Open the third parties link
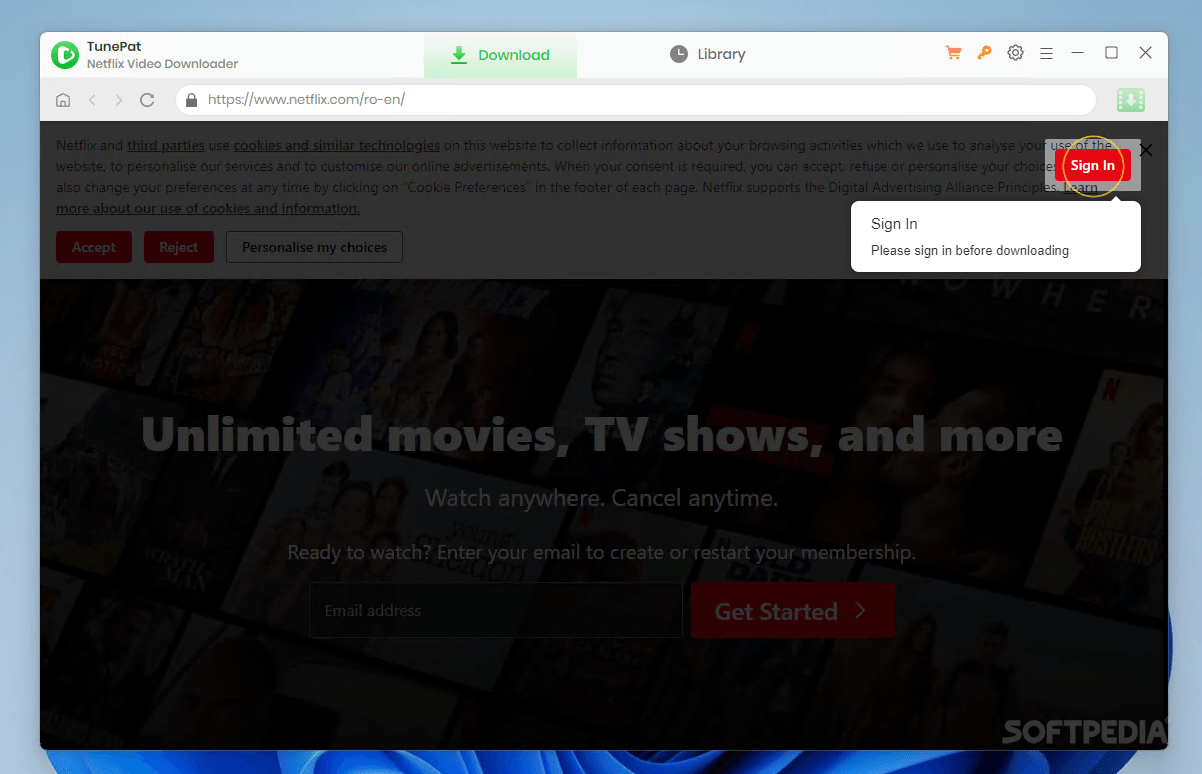This screenshot has width=1202, height=774. click(165, 145)
